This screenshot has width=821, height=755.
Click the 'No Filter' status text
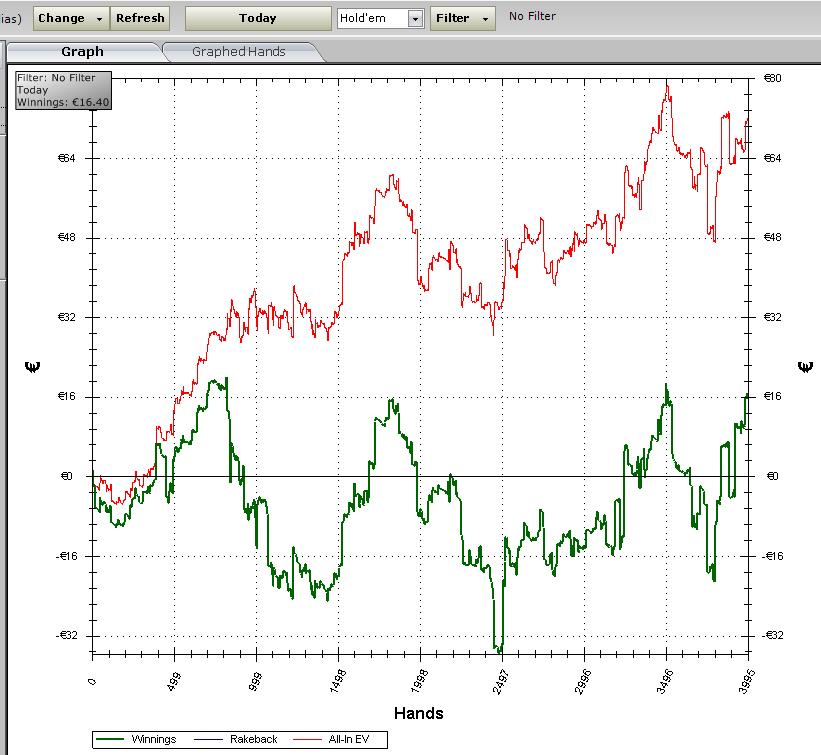pos(532,16)
